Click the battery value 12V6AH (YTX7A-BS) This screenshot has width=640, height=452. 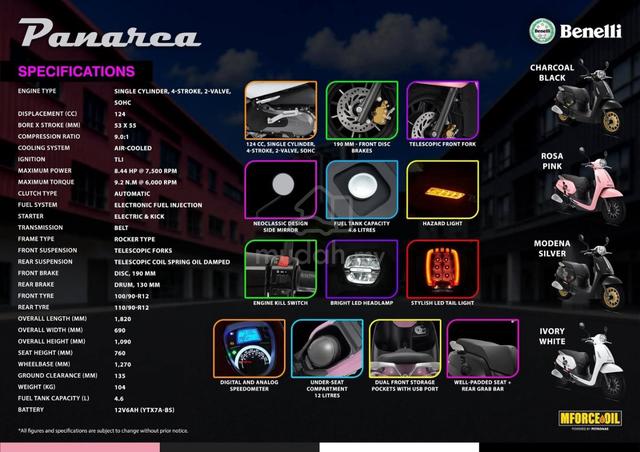(x=144, y=410)
